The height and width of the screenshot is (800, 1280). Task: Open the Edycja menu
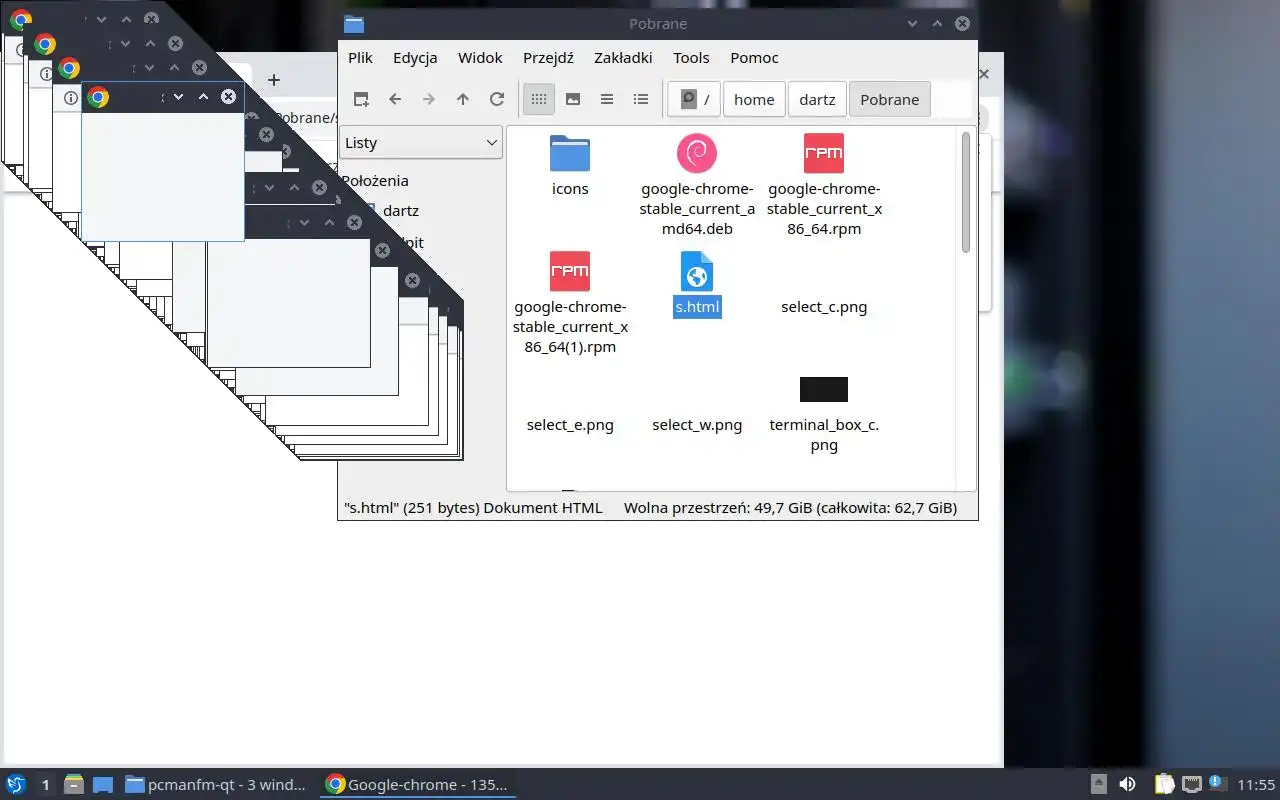415,58
